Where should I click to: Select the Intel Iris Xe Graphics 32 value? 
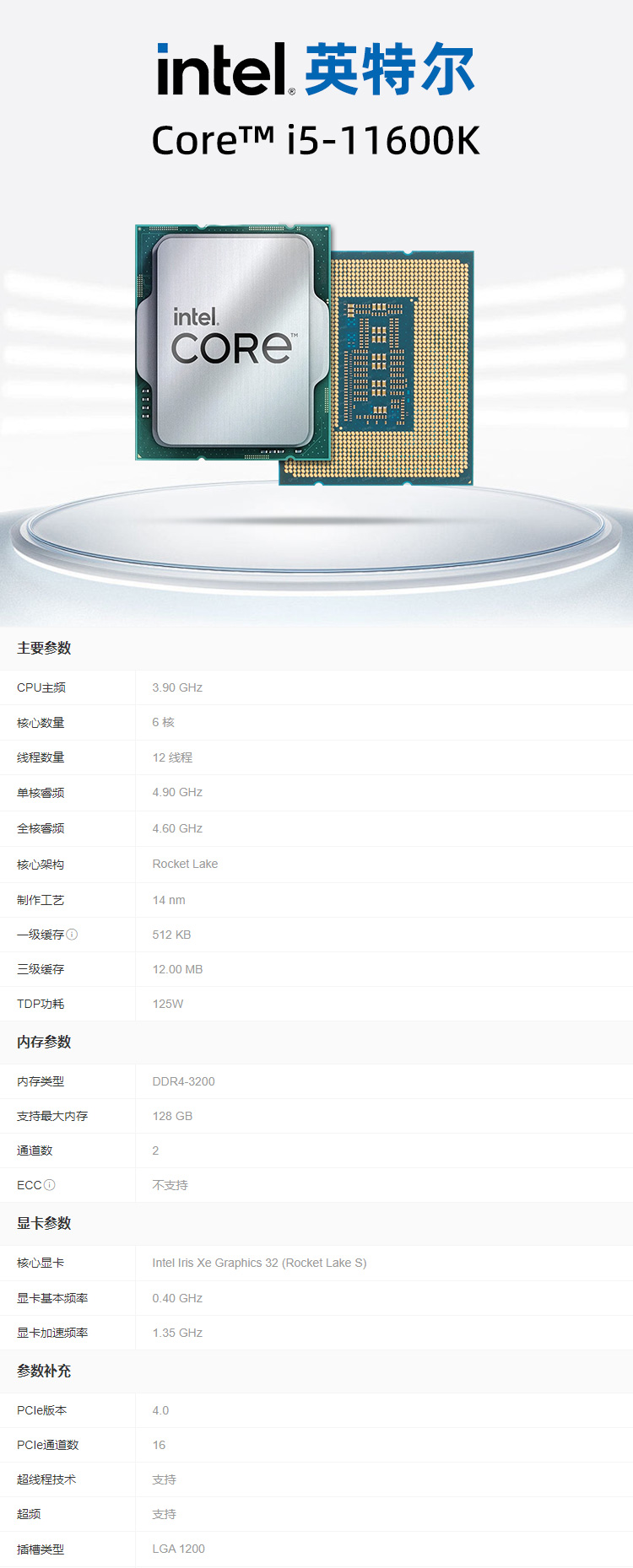[259, 1263]
